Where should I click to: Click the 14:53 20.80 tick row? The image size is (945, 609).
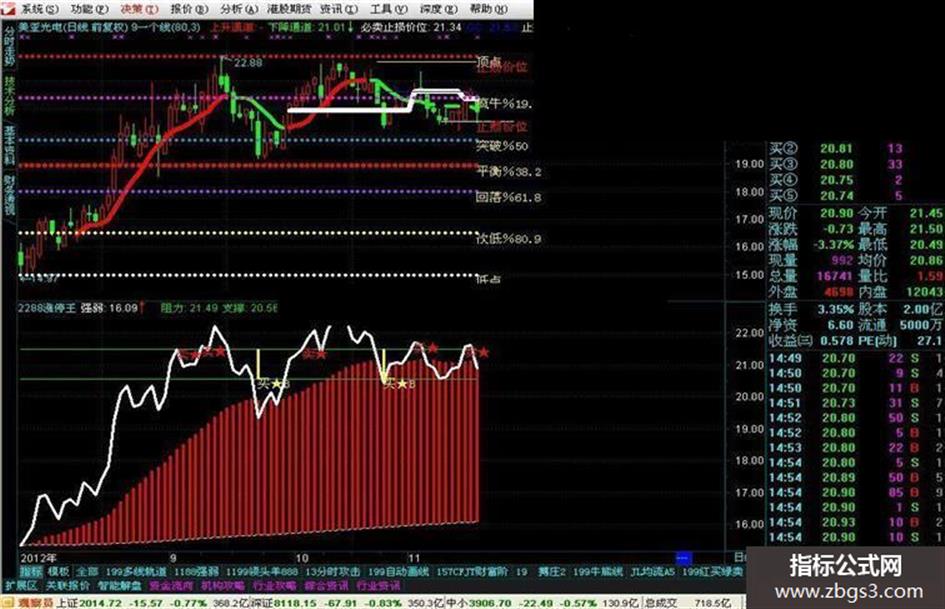pos(856,448)
